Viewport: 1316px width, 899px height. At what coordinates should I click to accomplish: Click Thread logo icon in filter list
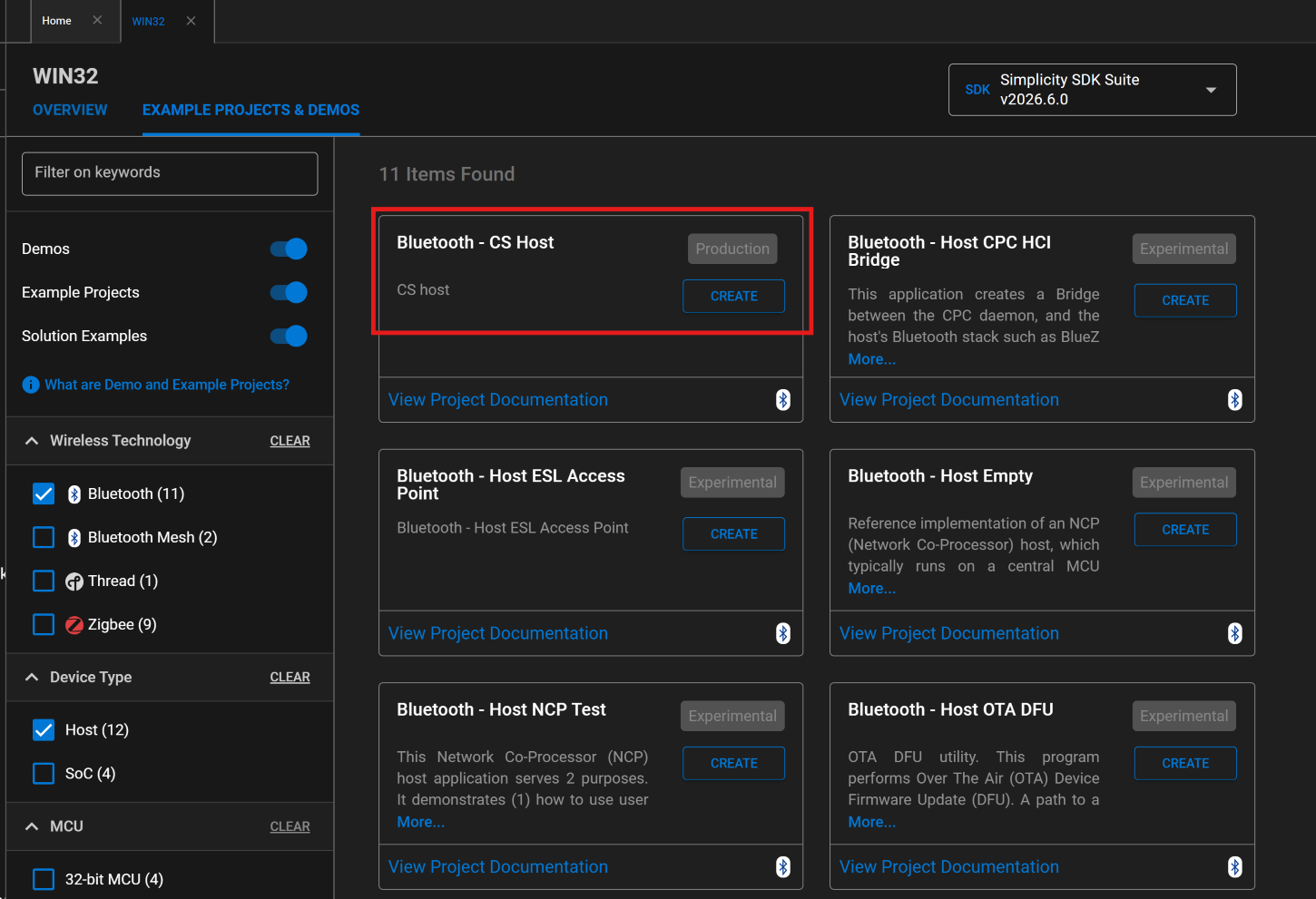pos(74,581)
